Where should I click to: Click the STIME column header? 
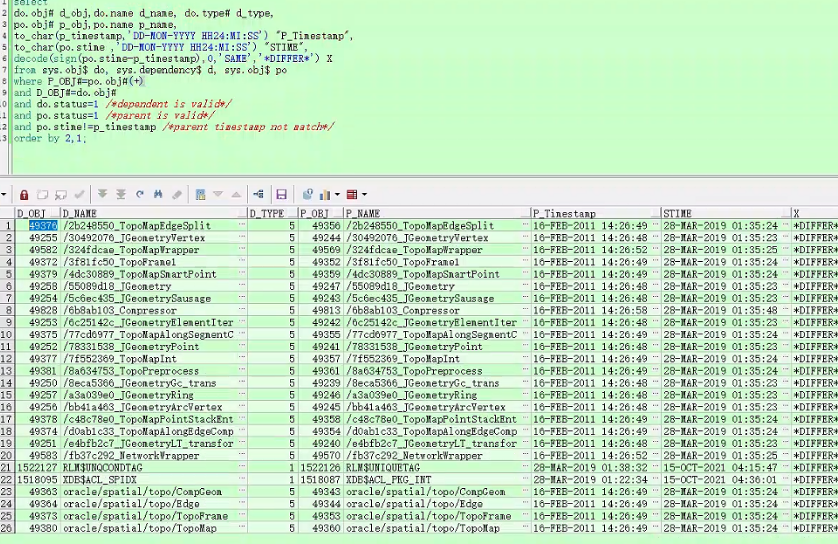pos(726,213)
